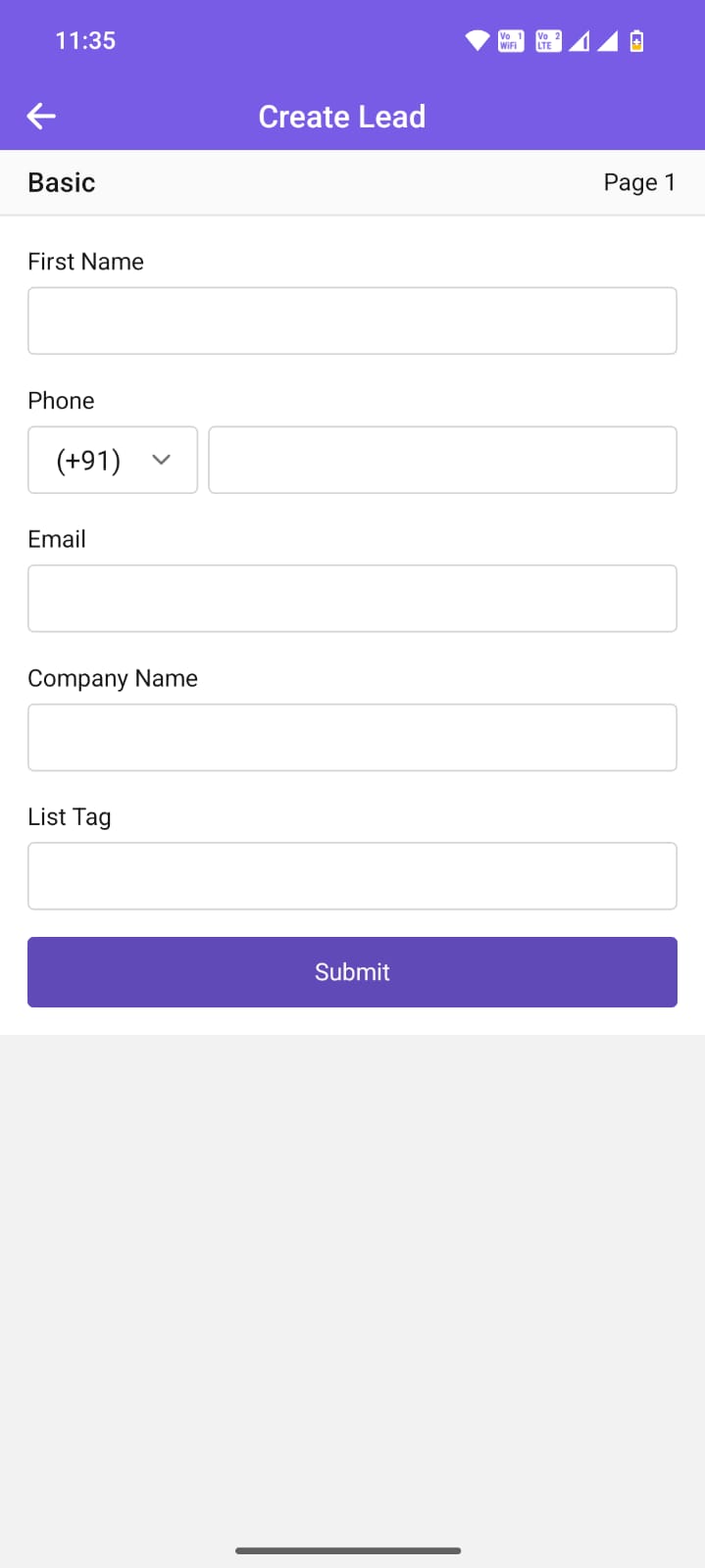Tap the first cellular signal icon
Viewport: 705px width, 1568px height.
pyautogui.click(x=579, y=41)
